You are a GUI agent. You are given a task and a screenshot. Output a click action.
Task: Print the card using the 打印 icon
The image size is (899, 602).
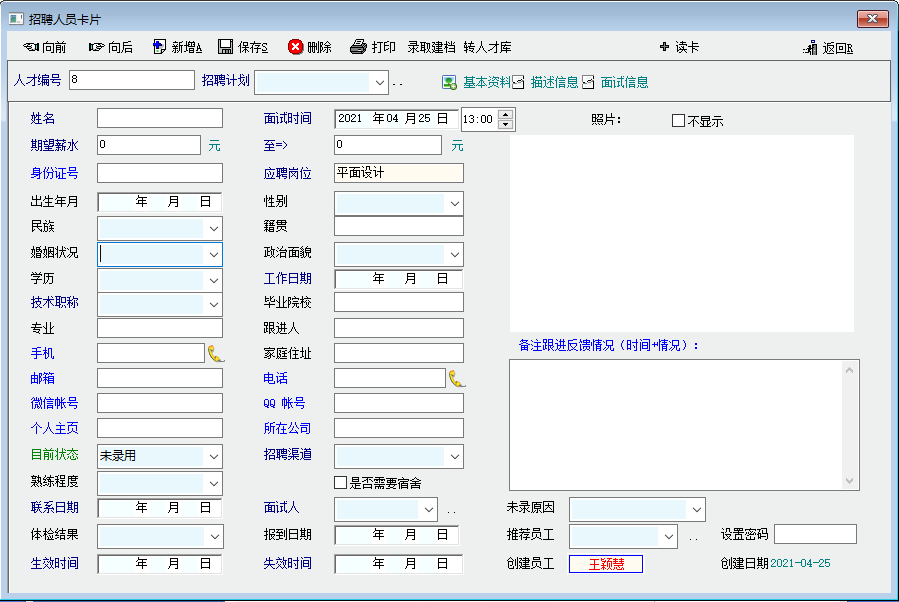358,47
